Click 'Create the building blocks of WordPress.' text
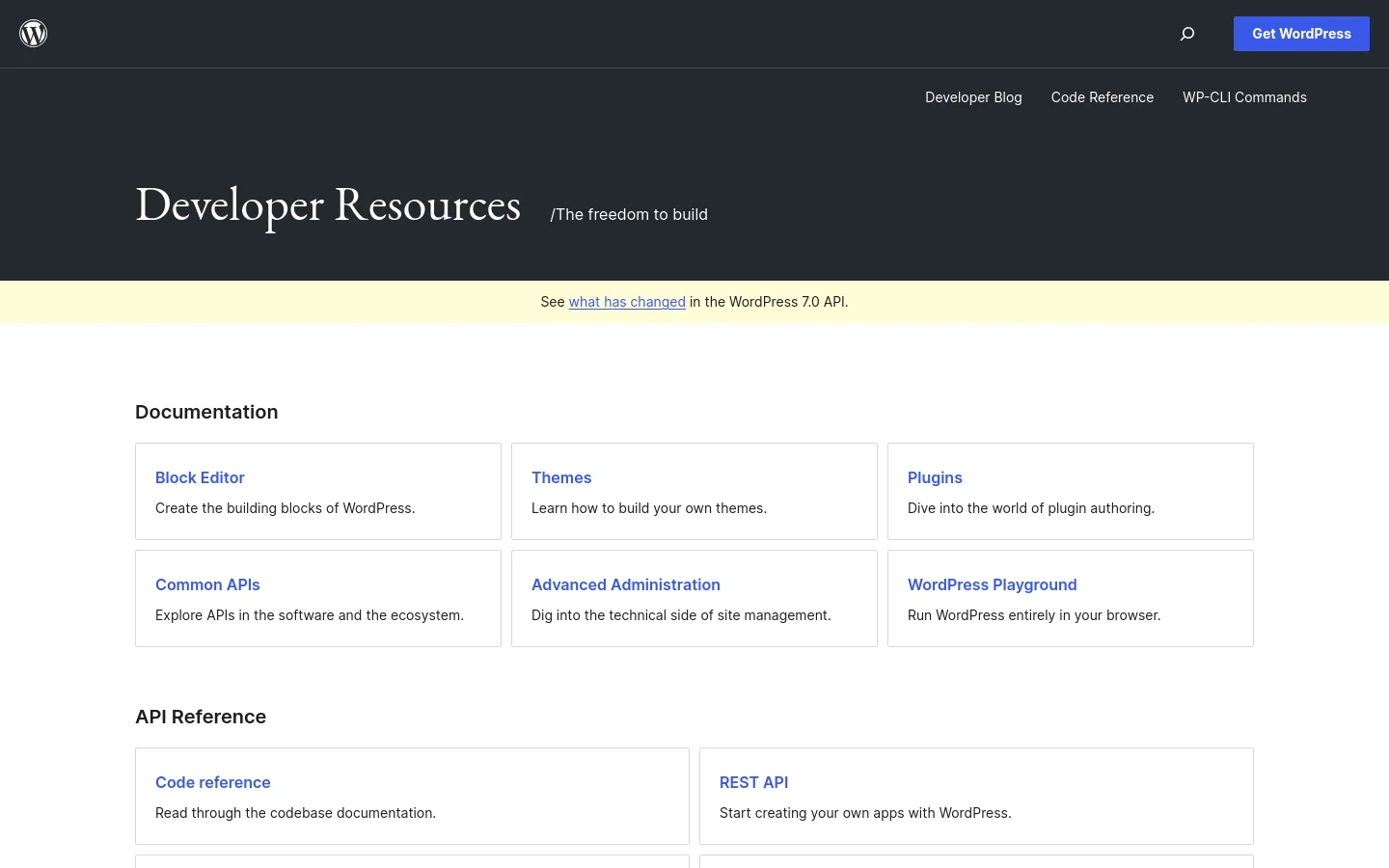This screenshot has width=1389, height=868. click(x=286, y=508)
